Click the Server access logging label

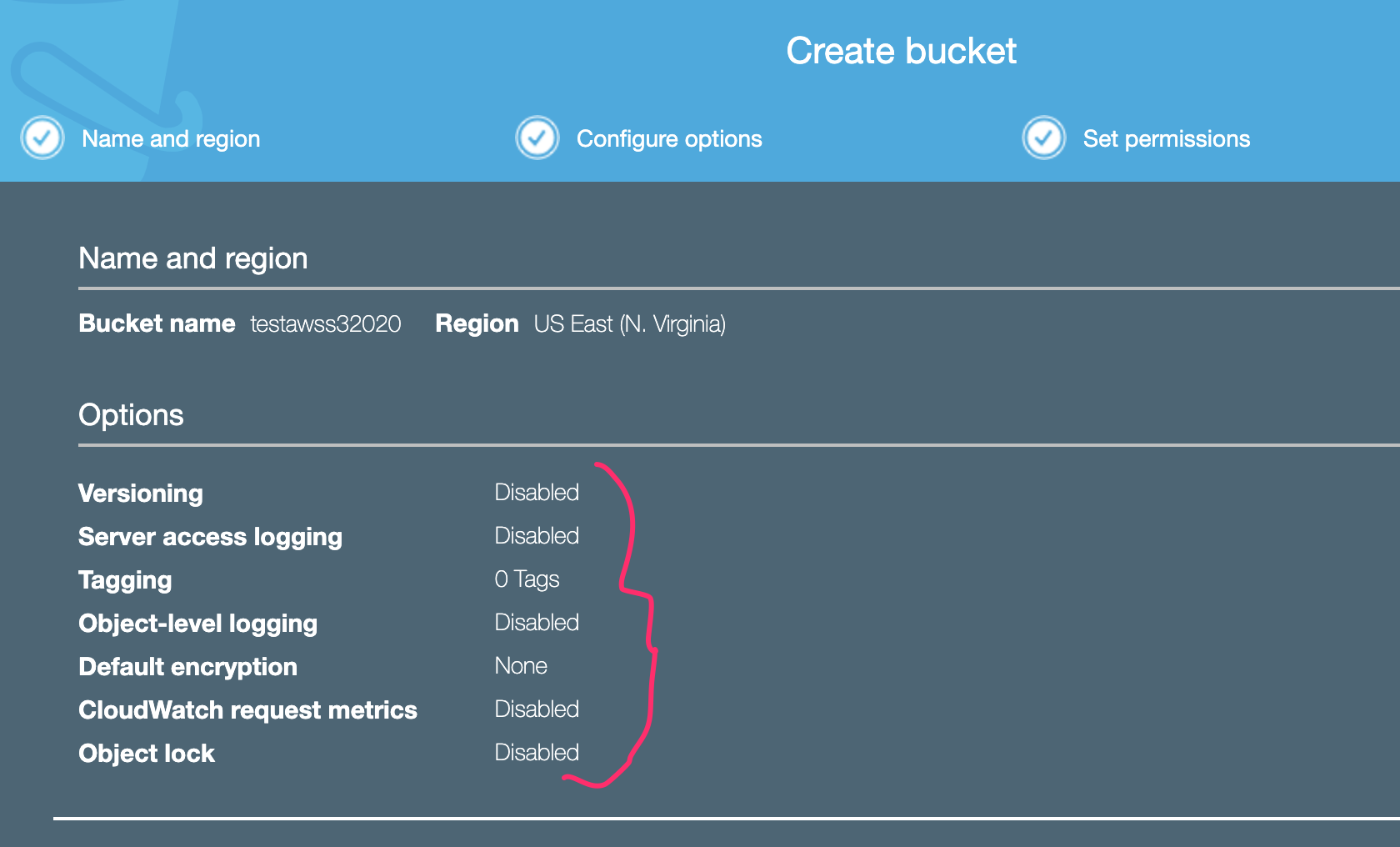210,537
